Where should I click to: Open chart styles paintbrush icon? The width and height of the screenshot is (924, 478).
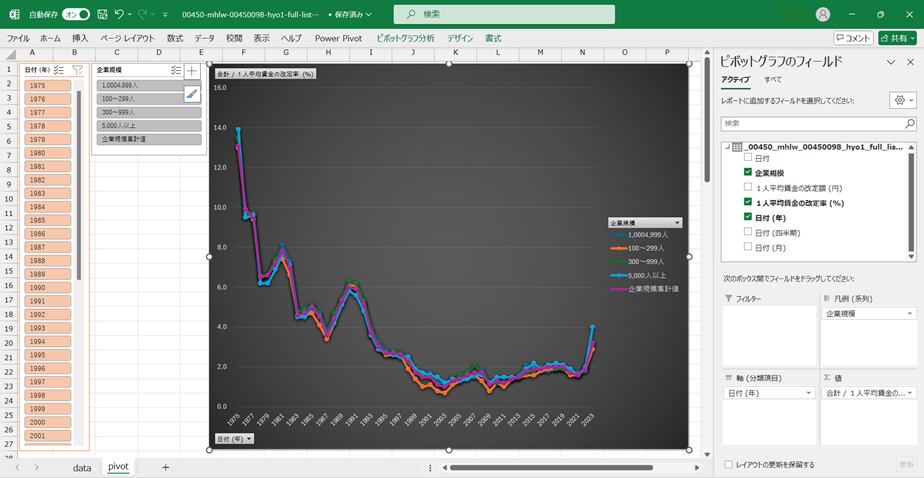(192, 93)
